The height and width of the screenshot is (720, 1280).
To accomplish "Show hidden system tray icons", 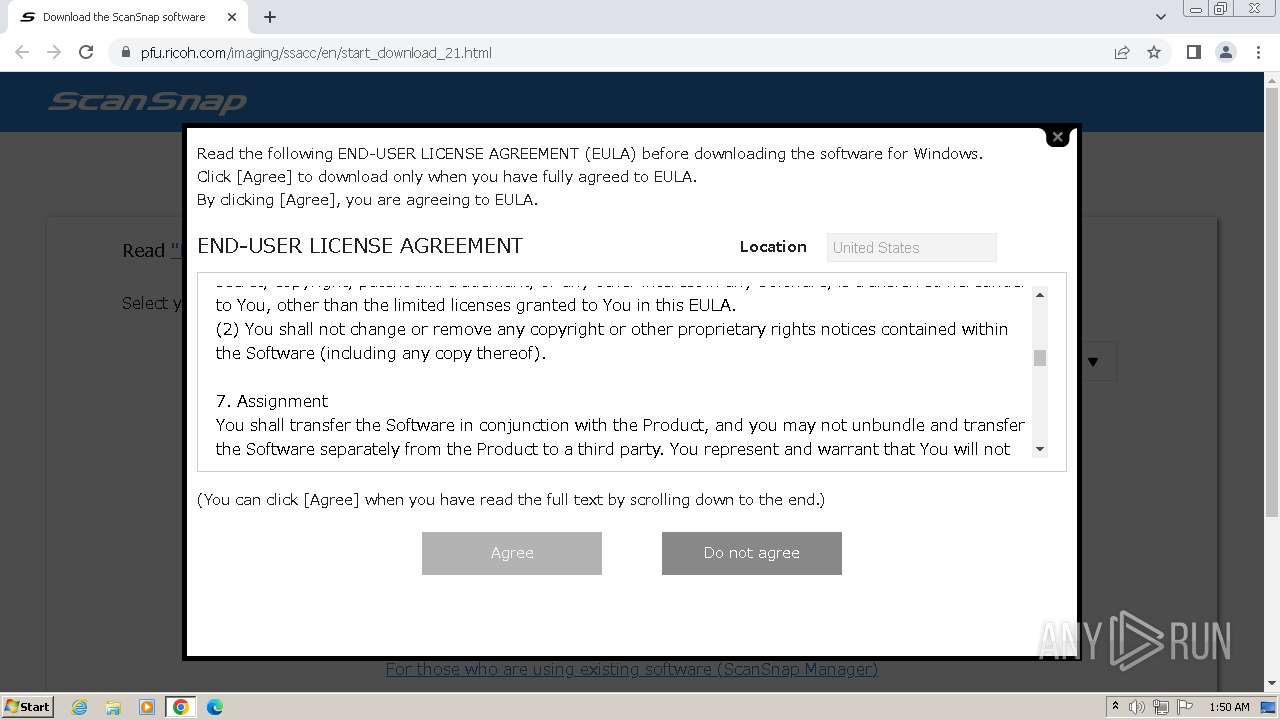I will click(1115, 707).
